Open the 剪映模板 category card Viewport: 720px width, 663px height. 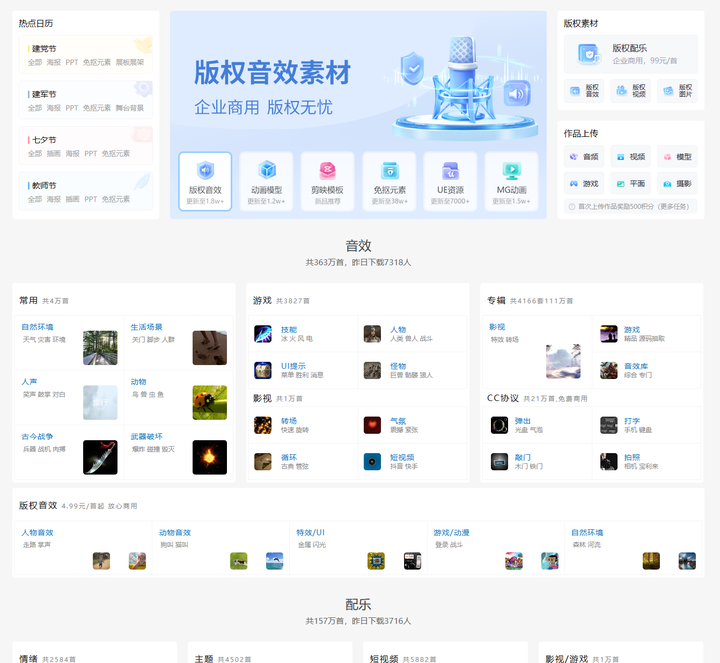pyautogui.click(x=327, y=181)
